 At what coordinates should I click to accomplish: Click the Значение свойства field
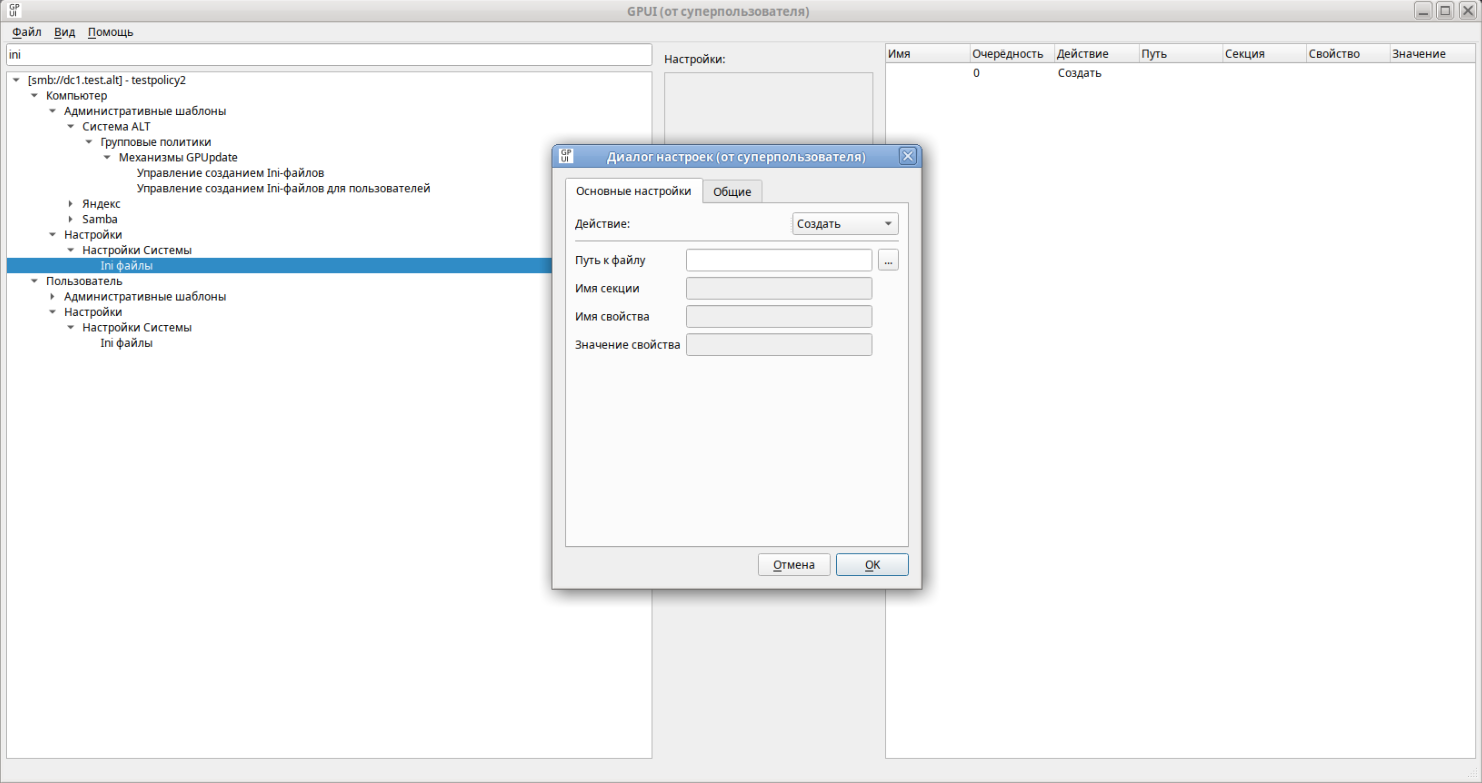(x=779, y=344)
